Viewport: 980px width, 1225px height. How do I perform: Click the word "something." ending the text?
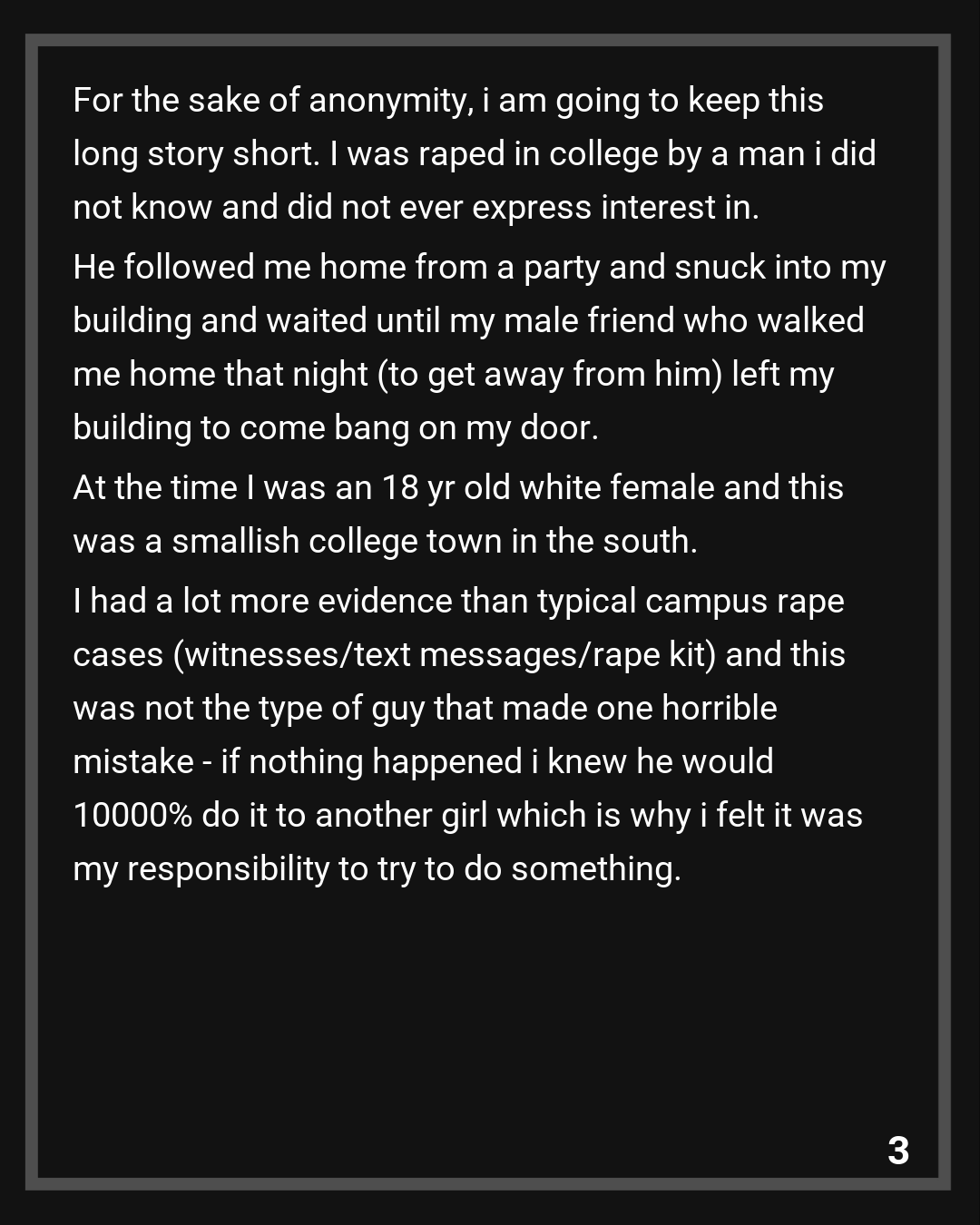click(595, 868)
